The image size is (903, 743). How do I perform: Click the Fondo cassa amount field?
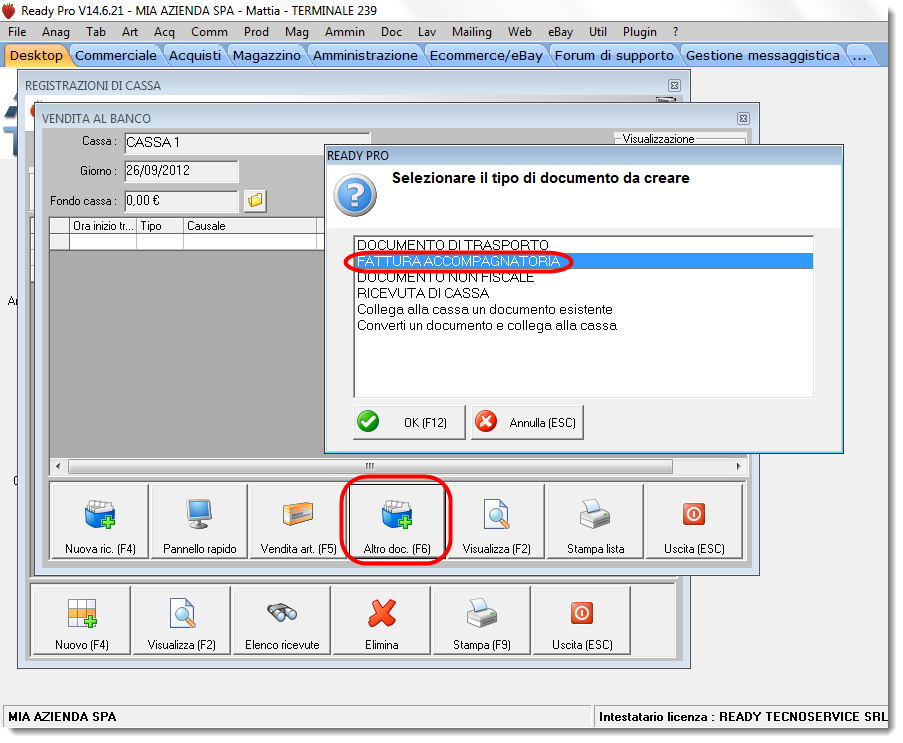tap(181, 200)
